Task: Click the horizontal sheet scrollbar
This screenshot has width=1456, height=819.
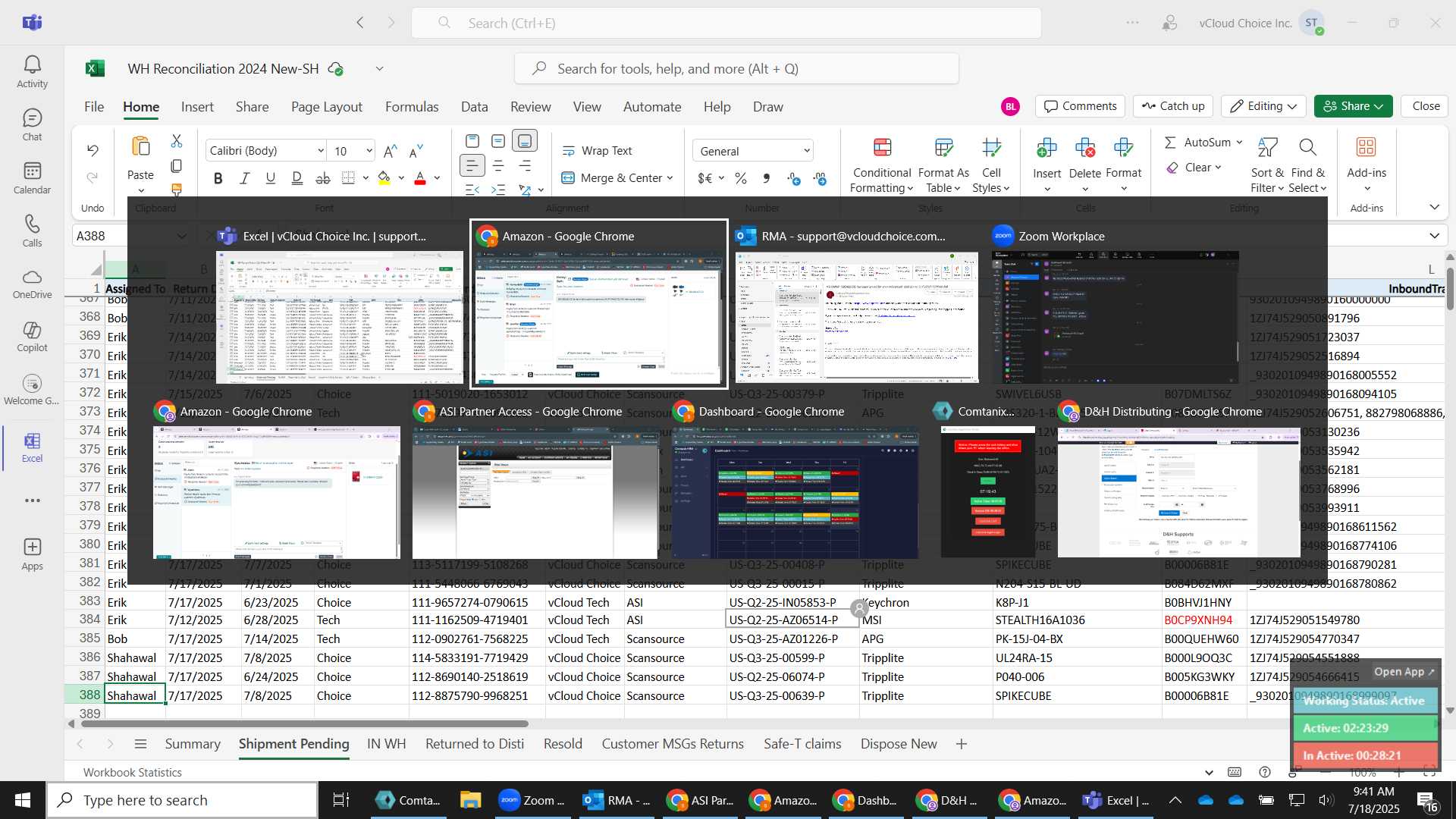Action: coord(304,723)
